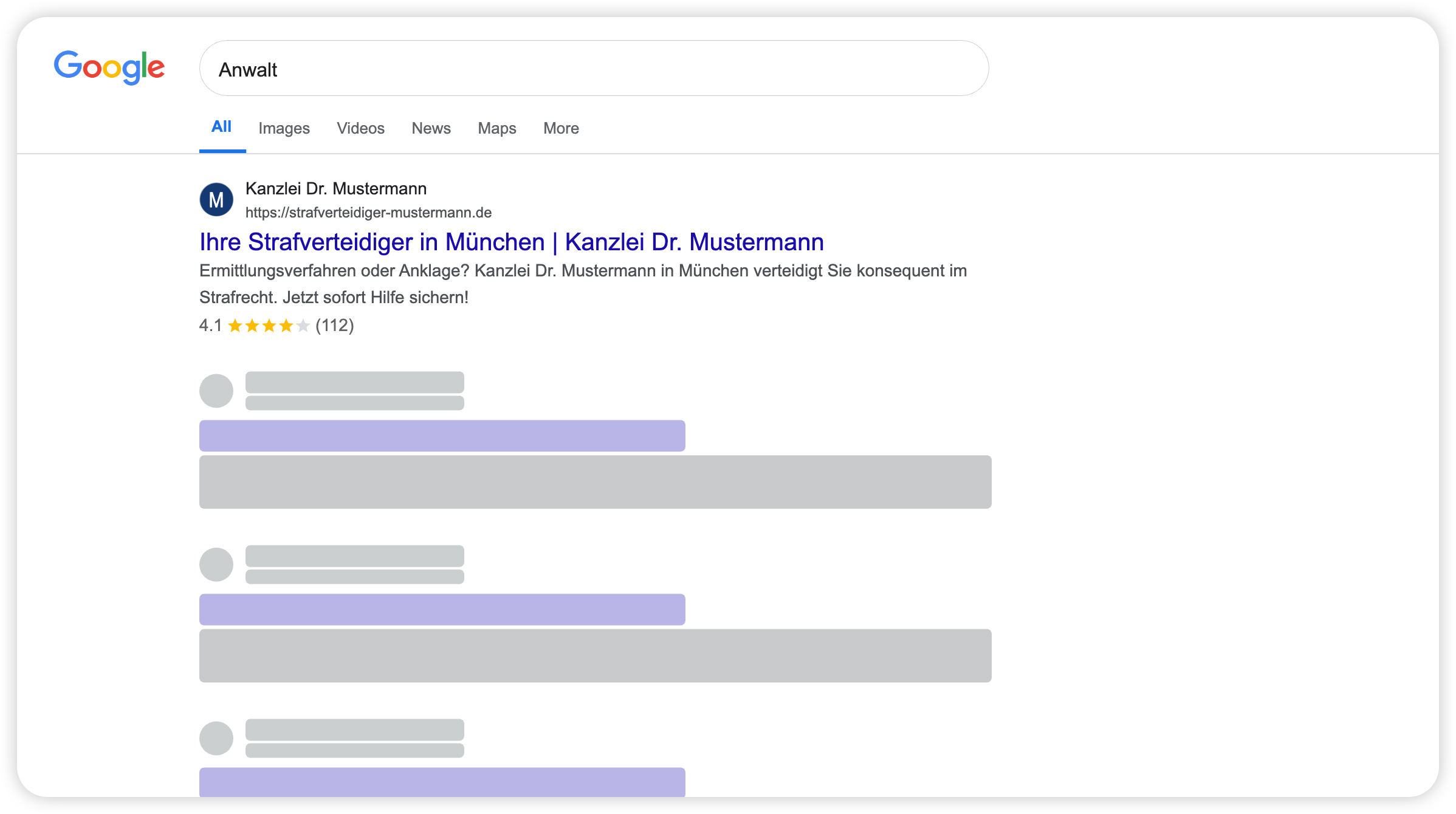
Task: Open the Maps tab
Action: point(496,128)
